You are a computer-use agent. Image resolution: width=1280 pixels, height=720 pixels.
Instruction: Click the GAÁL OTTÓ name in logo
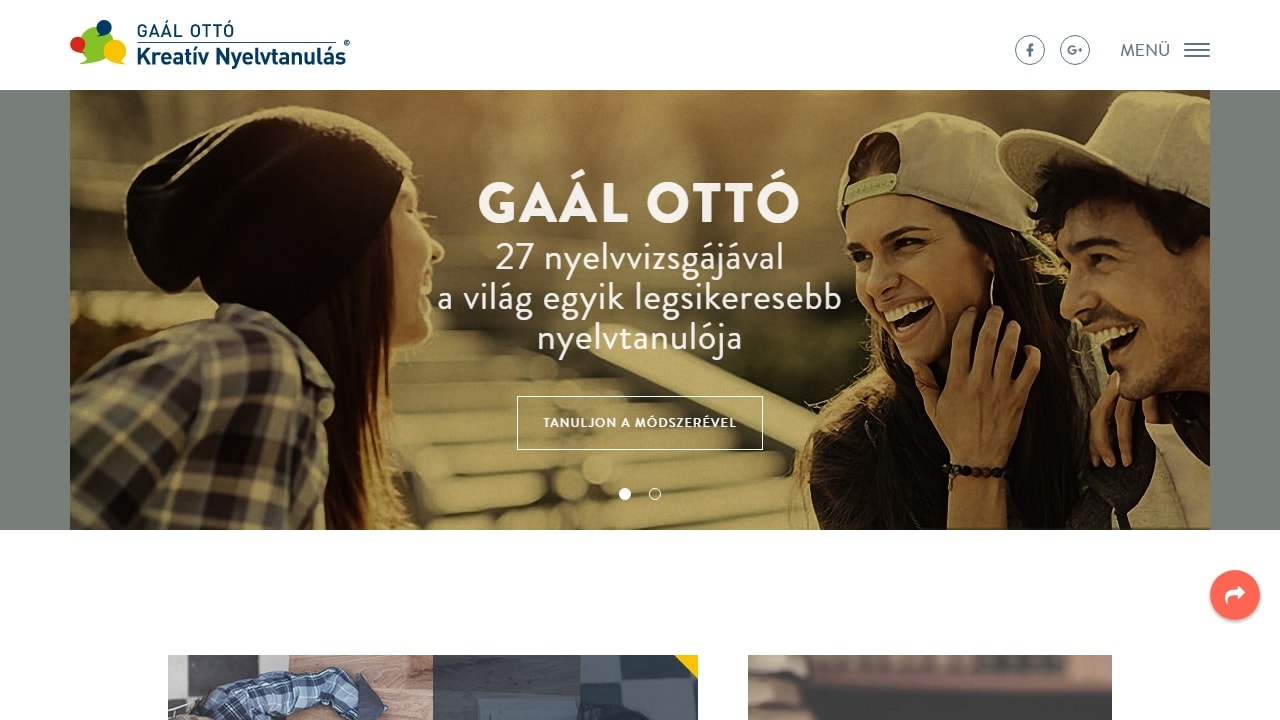pyautogui.click(x=185, y=31)
